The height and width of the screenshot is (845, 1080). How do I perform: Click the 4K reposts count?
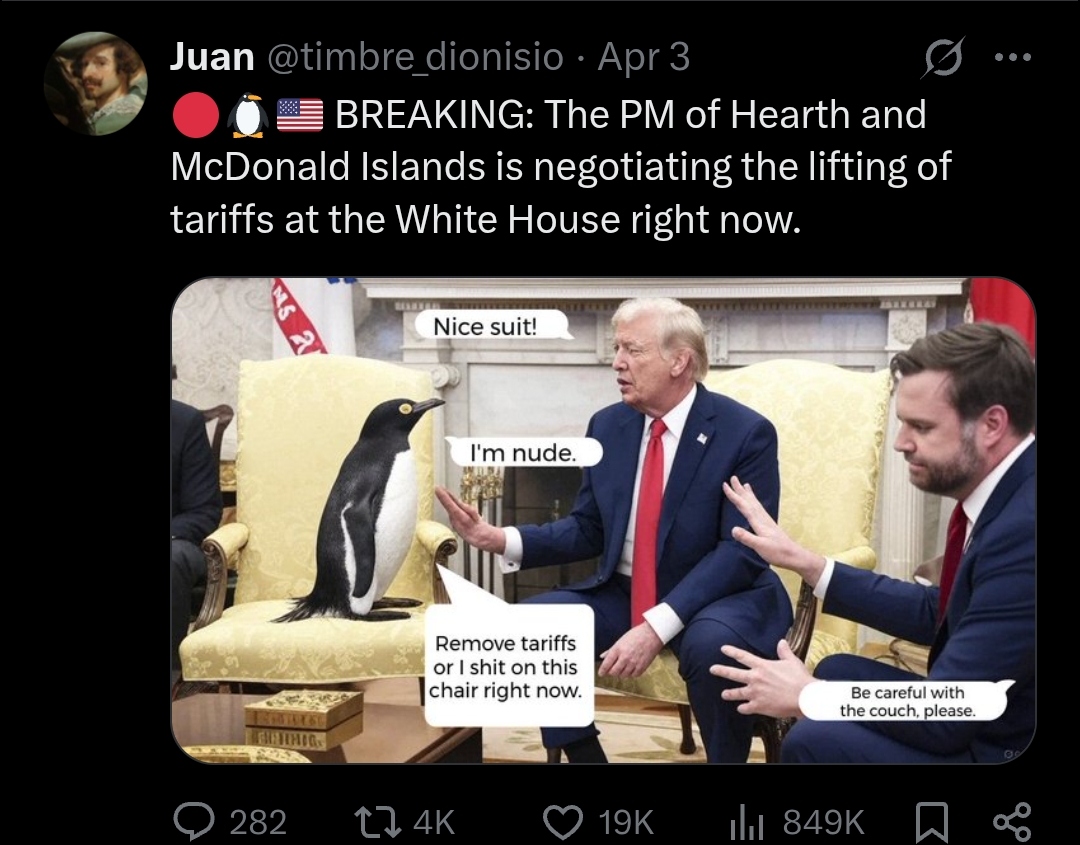434,822
